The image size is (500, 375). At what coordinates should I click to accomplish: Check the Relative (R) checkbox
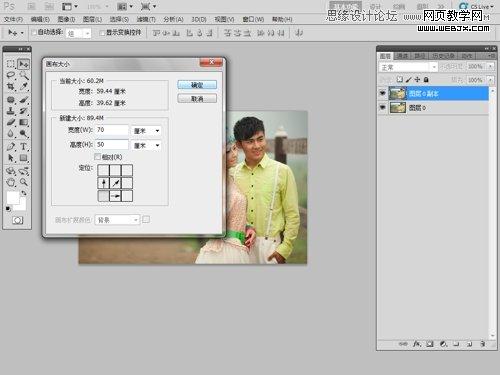click(x=97, y=157)
